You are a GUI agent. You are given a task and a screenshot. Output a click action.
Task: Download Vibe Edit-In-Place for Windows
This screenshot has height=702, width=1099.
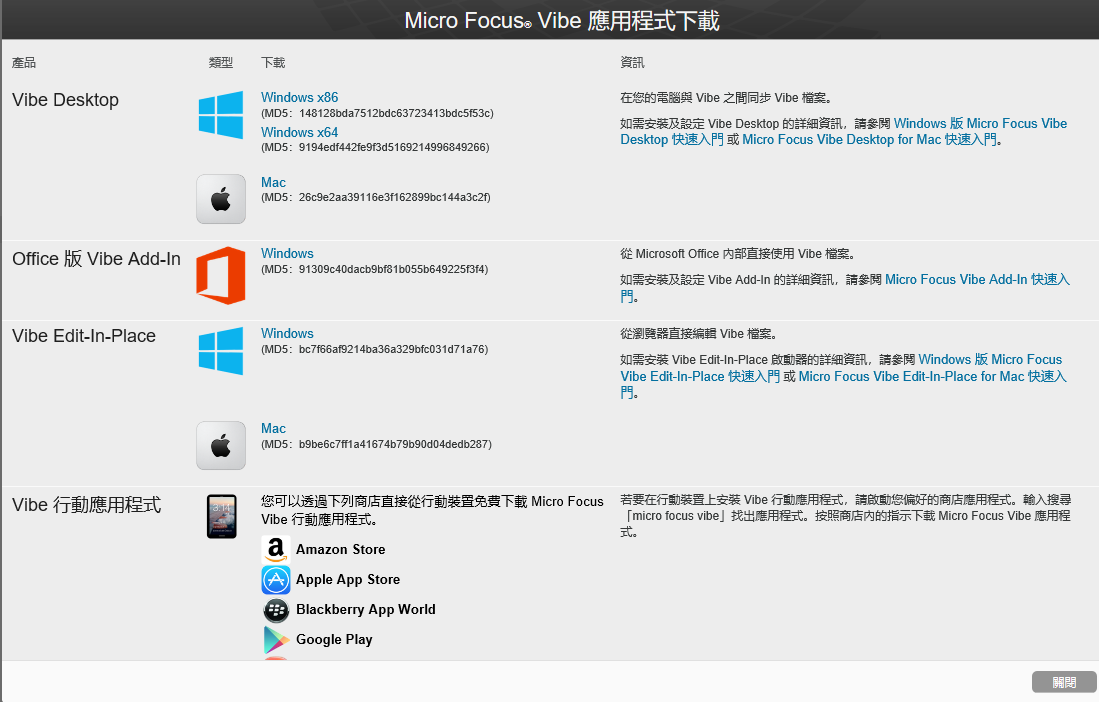[287, 333]
